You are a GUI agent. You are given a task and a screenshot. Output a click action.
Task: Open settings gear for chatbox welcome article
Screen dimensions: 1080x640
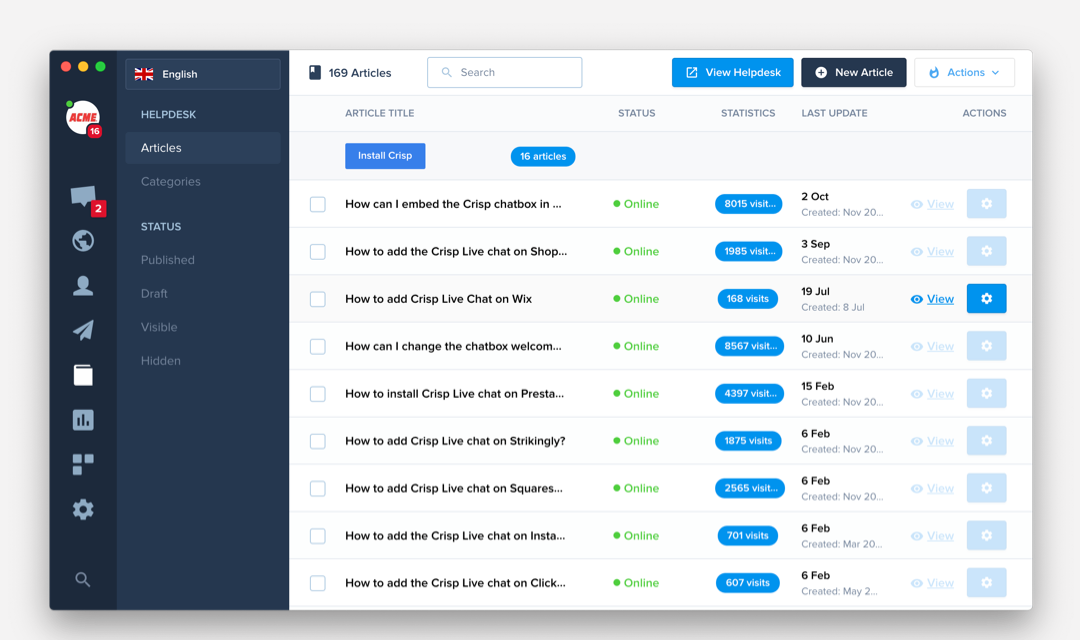(x=986, y=346)
